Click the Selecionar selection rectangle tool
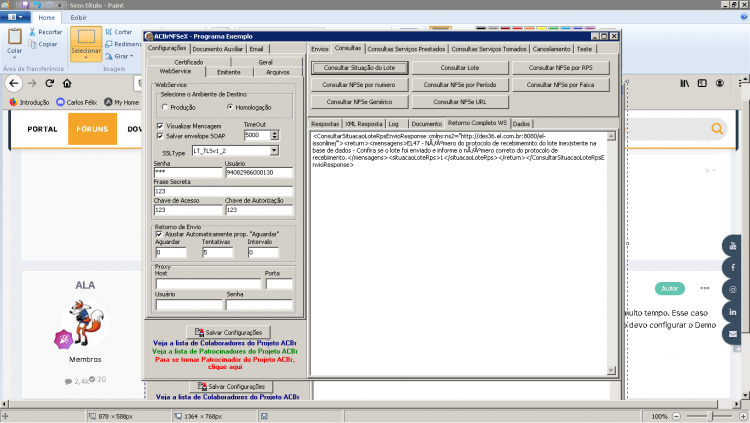The image size is (750, 423). (x=86, y=37)
